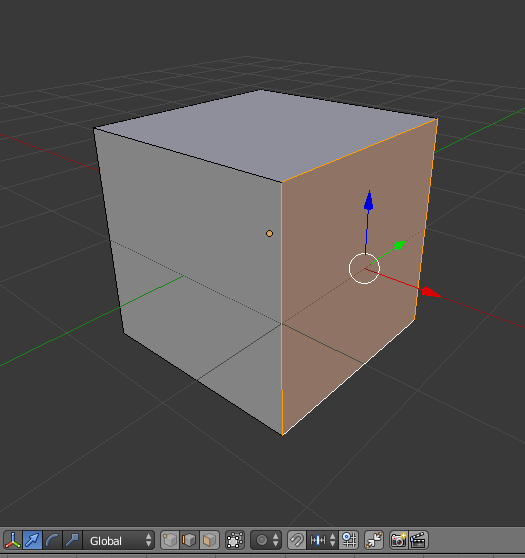Click the snap target option icon
The height and width of the screenshot is (558, 525).
click(x=349, y=540)
